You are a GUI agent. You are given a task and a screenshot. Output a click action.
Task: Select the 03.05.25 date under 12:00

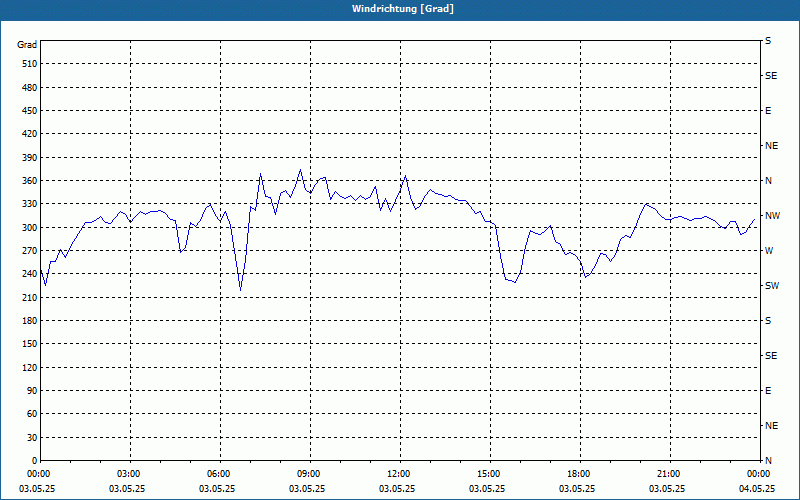[x=397, y=489]
